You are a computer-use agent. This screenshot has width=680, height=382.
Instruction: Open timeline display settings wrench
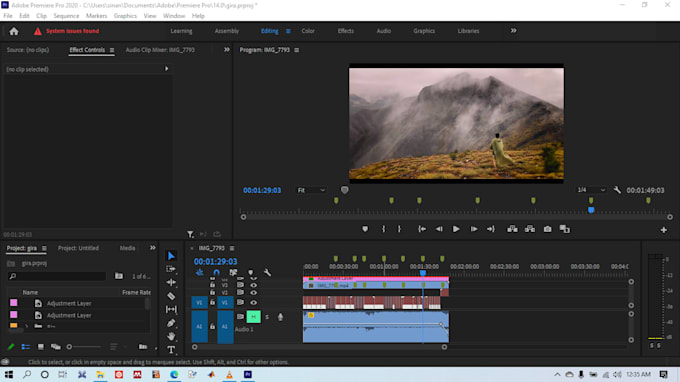click(x=267, y=273)
